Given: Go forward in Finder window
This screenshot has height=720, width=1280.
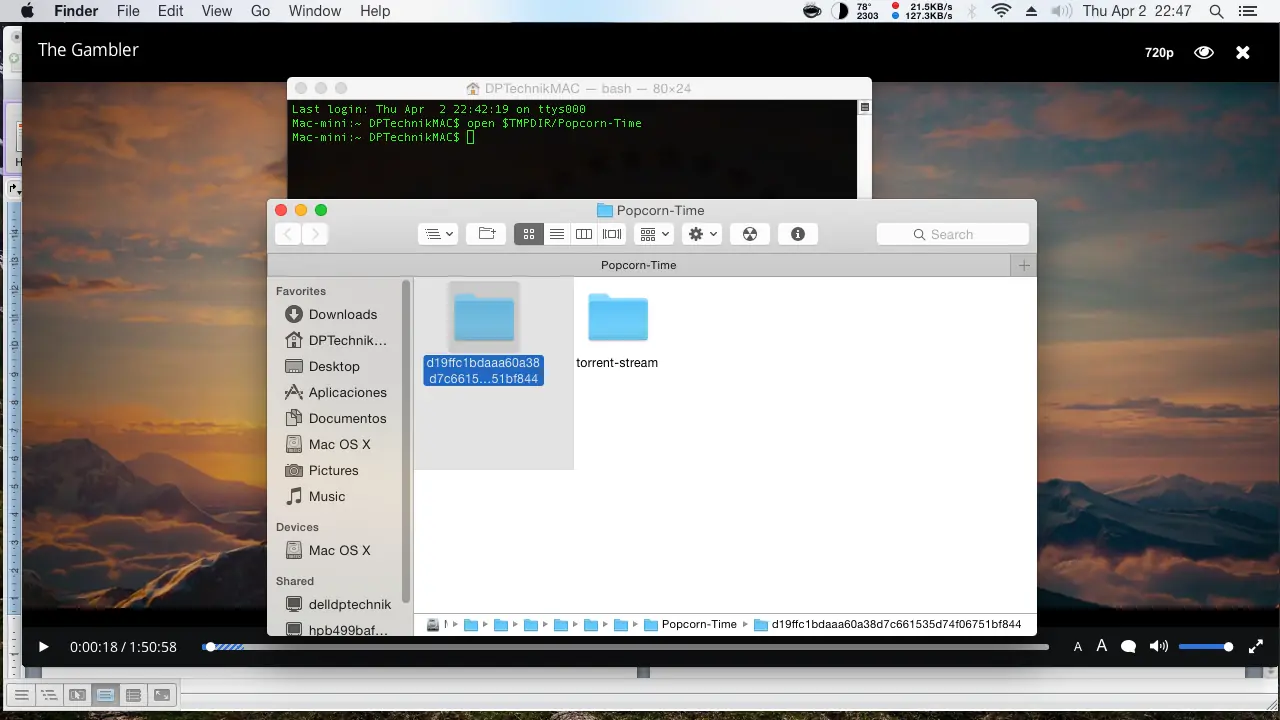Looking at the screenshot, I should tap(315, 234).
